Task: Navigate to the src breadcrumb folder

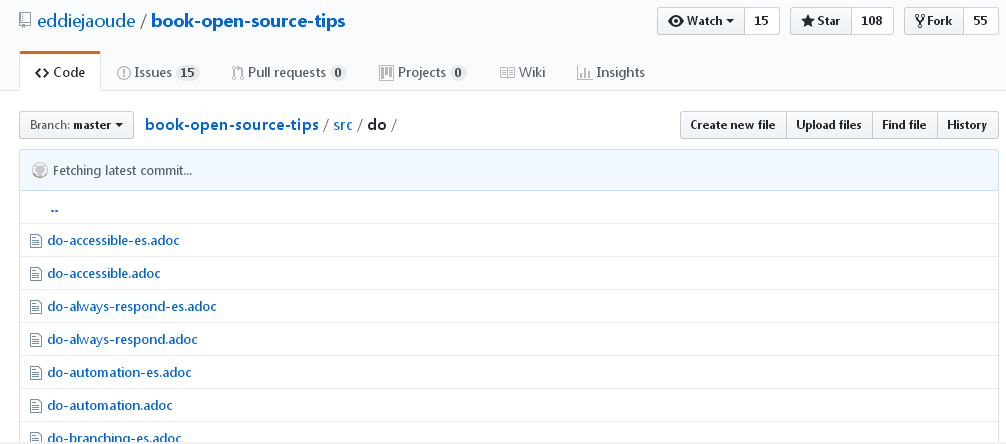Action: point(343,124)
